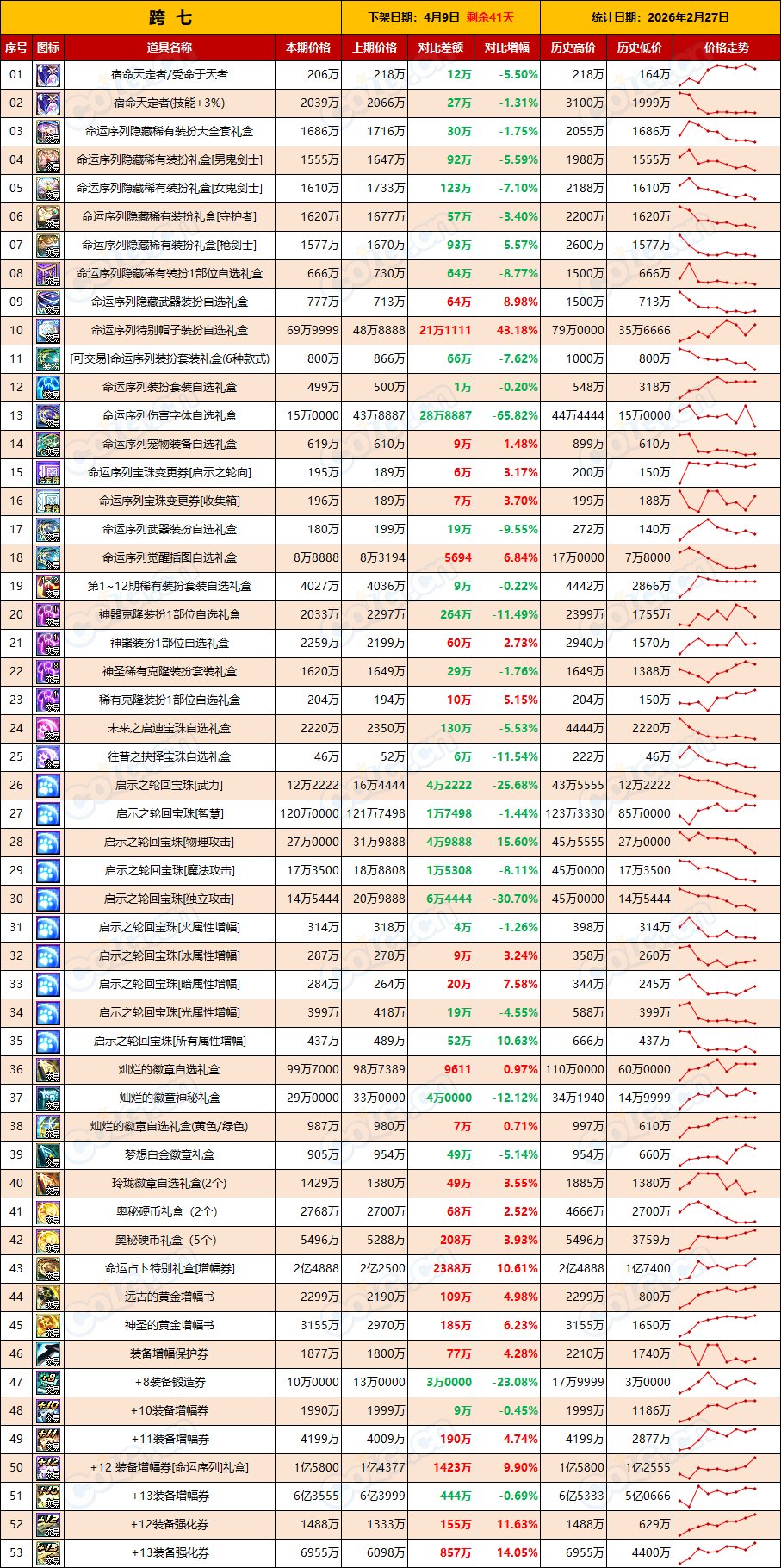Click the 收集箱 ticket icon in row 16
The height and width of the screenshot is (1568, 781).
pos(48,501)
